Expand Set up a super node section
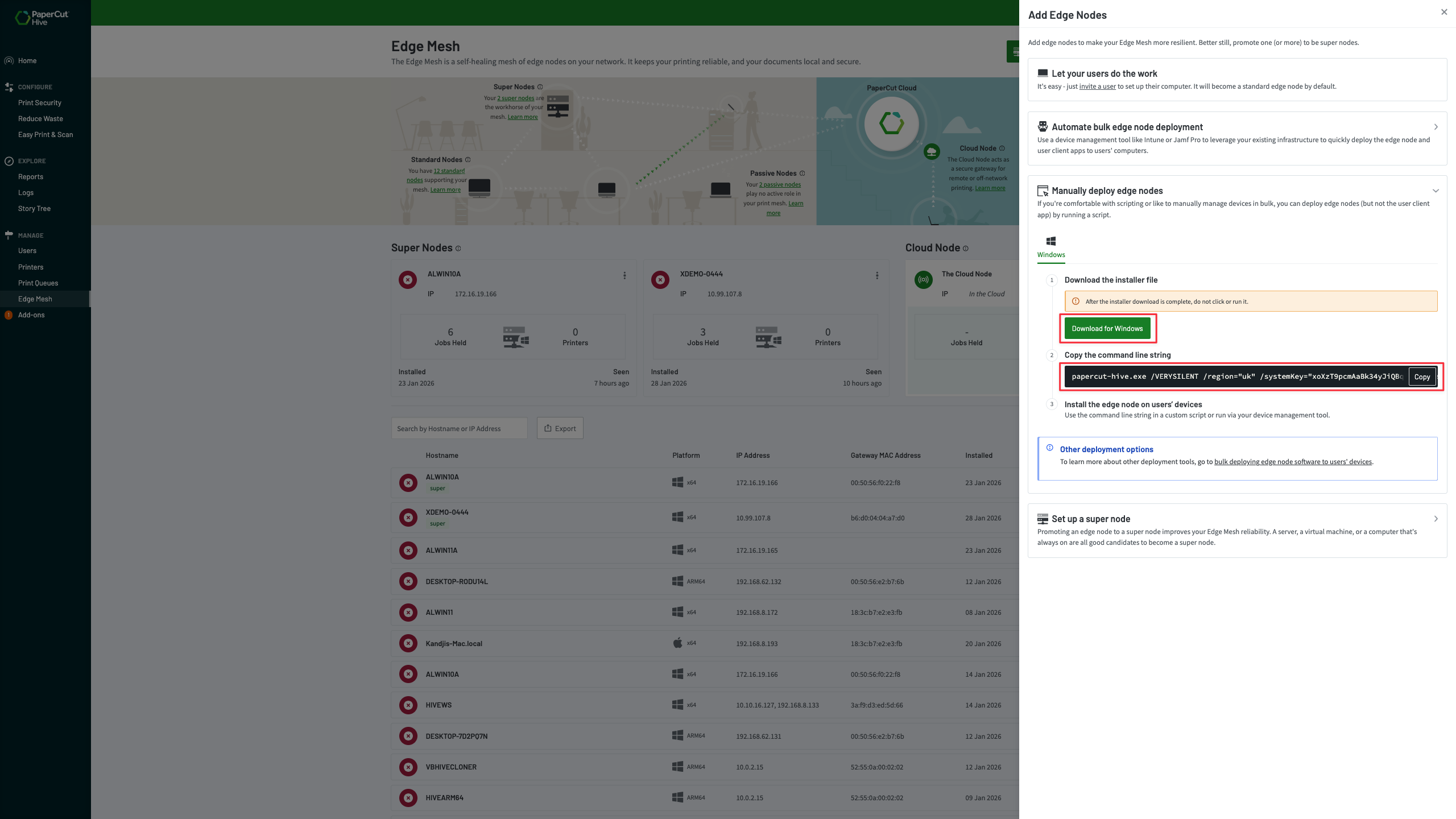The width and height of the screenshot is (1456, 819). 1436,519
